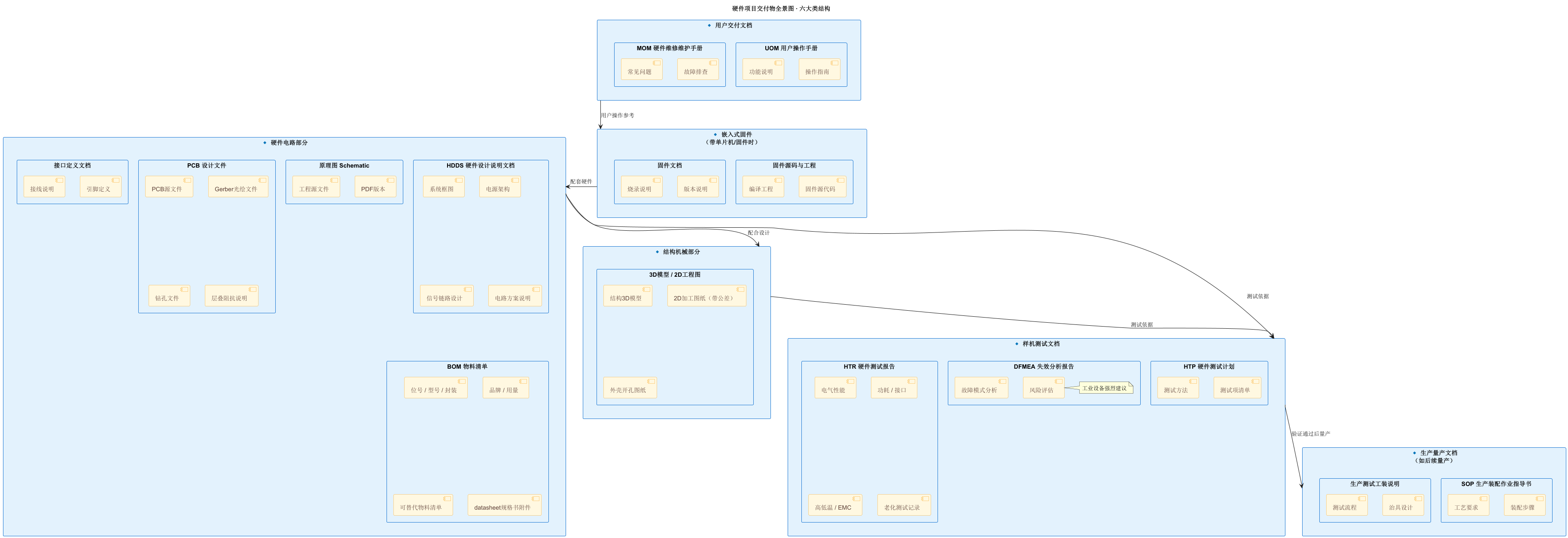1568x538 pixels.
Task: Click the 结构3D模型 component
Action: [x=627, y=296]
